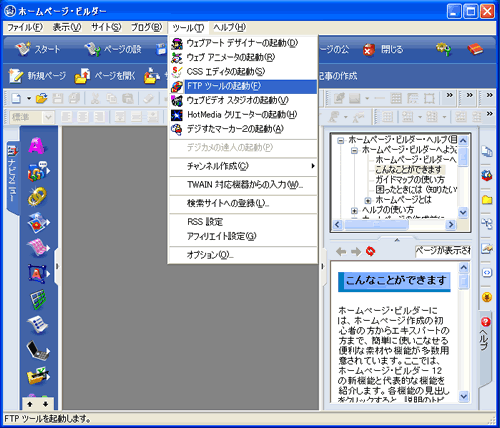Screen dimensions: 500x428
Task: Click the checklist sheet icon in navigation menu
Action: tap(37, 325)
